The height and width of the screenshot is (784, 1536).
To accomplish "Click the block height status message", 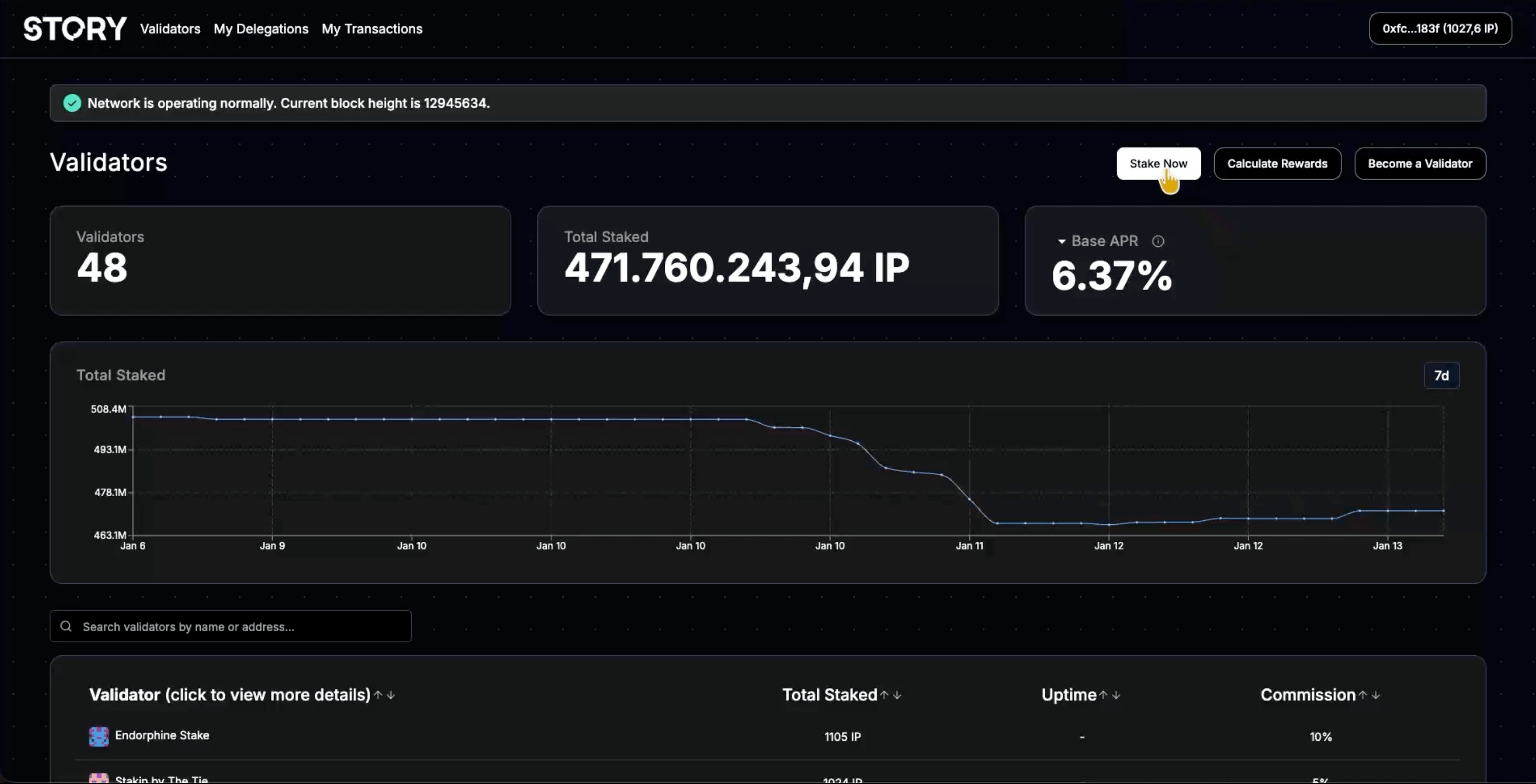I will point(289,103).
